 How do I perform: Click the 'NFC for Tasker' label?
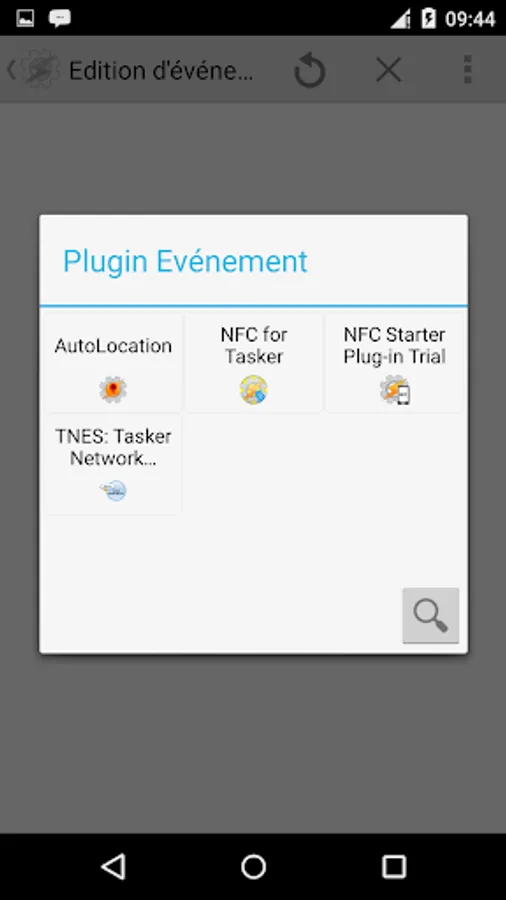tap(254, 345)
